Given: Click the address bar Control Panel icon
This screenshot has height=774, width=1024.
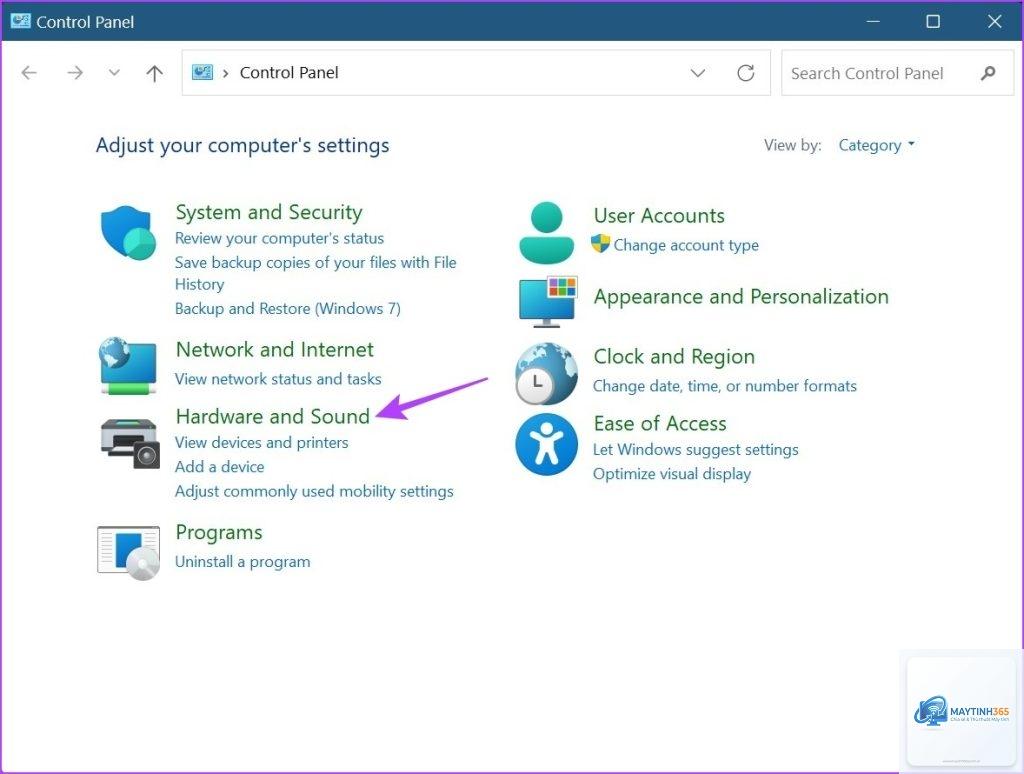Looking at the screenshot, I should [202, 73].
